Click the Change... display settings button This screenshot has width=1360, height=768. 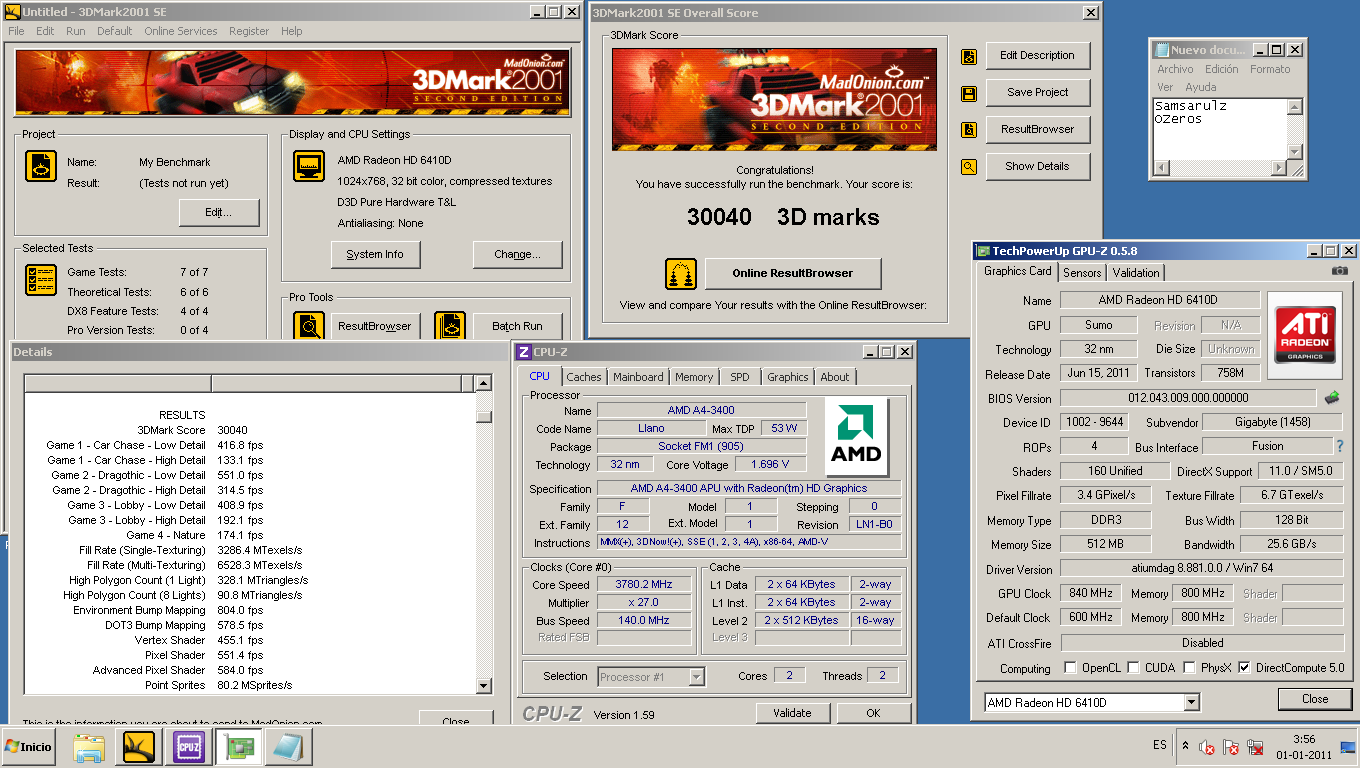click(517, 255)
